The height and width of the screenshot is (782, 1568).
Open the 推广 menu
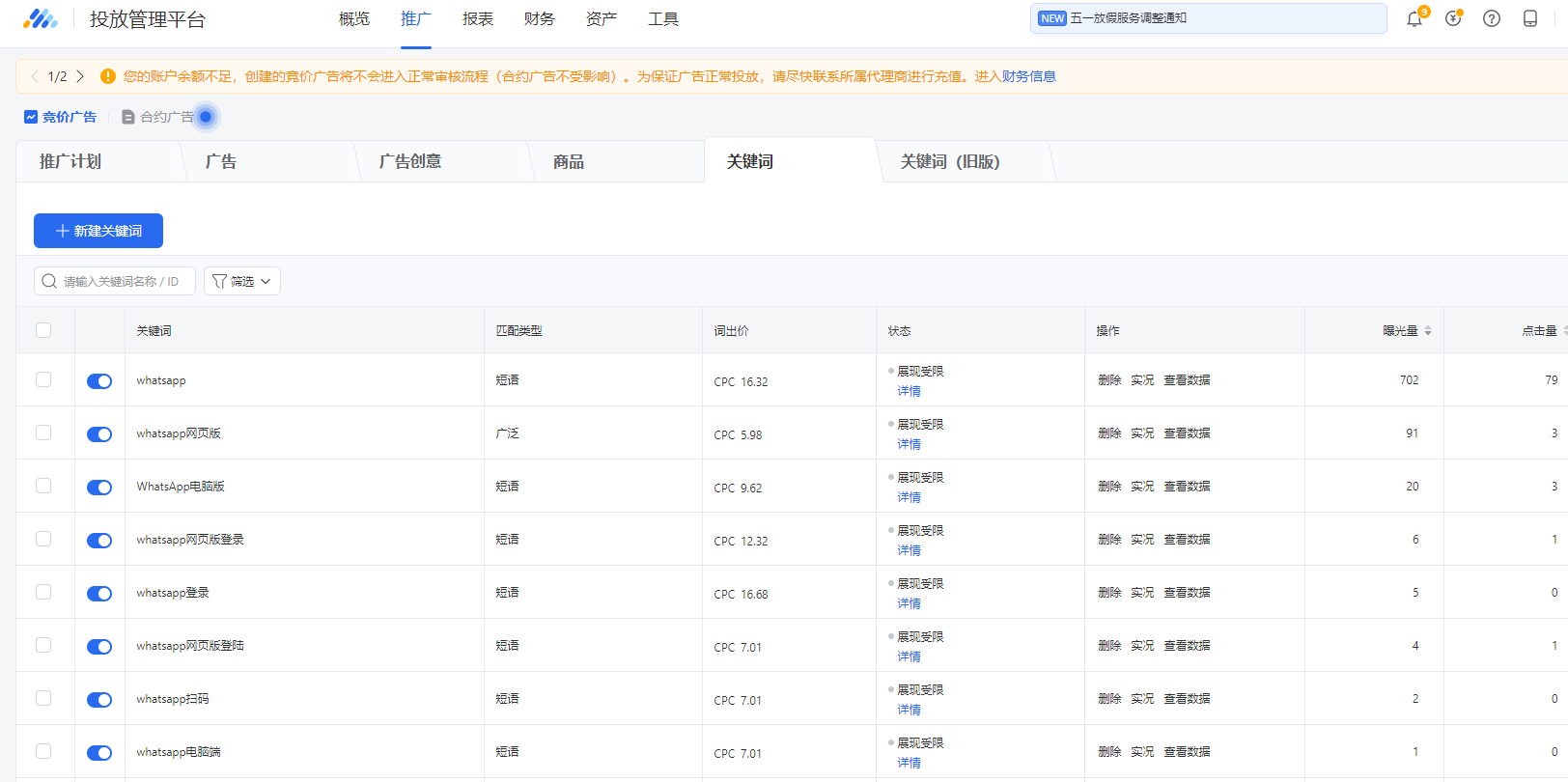point(416,18)
